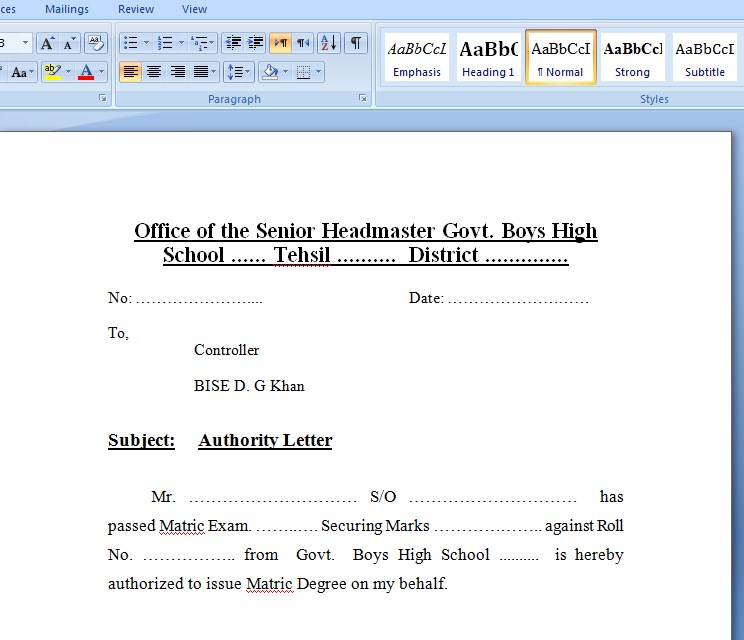The image size is (744, 640).
Task: Decrease the paragraph indent
Action: pos(233,43)
